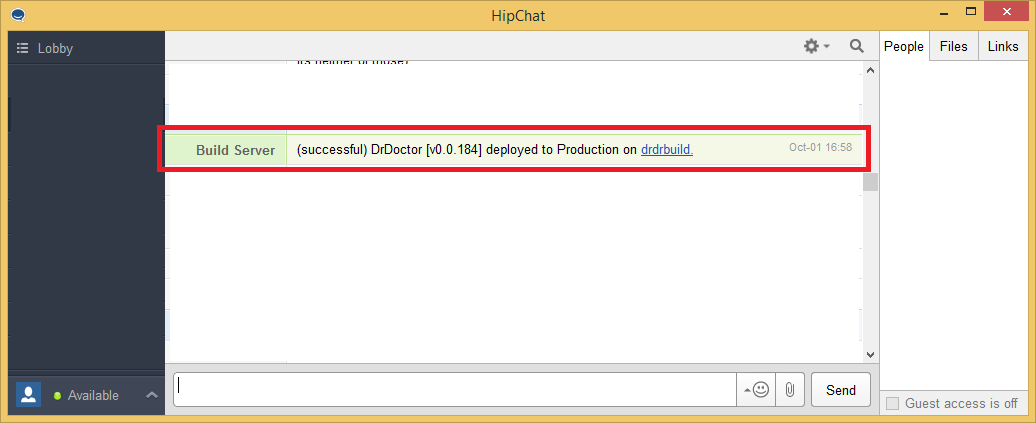Click the user avatar icon

[28, 395]
